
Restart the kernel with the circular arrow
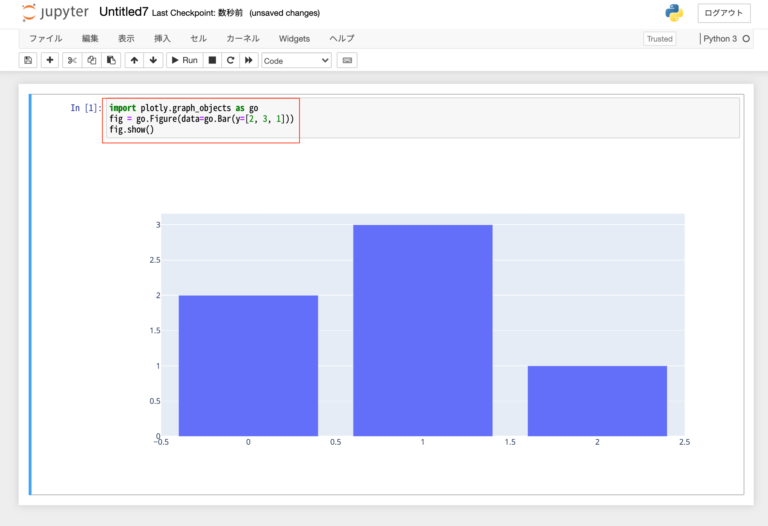point(230,60)
